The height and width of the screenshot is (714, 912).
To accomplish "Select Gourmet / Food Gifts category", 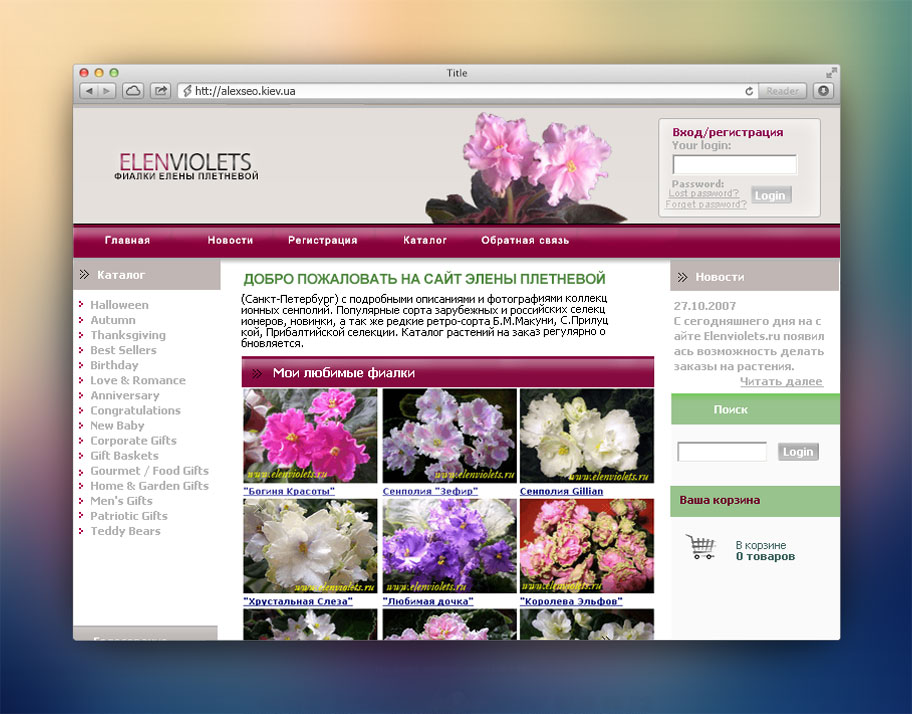I will (x=149, y=471).
